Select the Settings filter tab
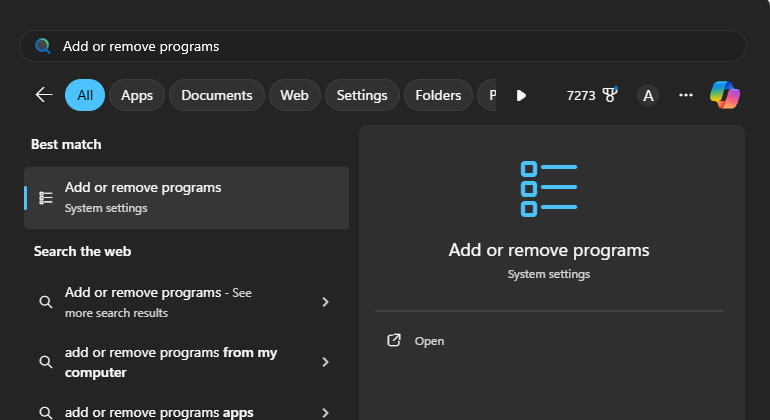 tap(362, 95)
